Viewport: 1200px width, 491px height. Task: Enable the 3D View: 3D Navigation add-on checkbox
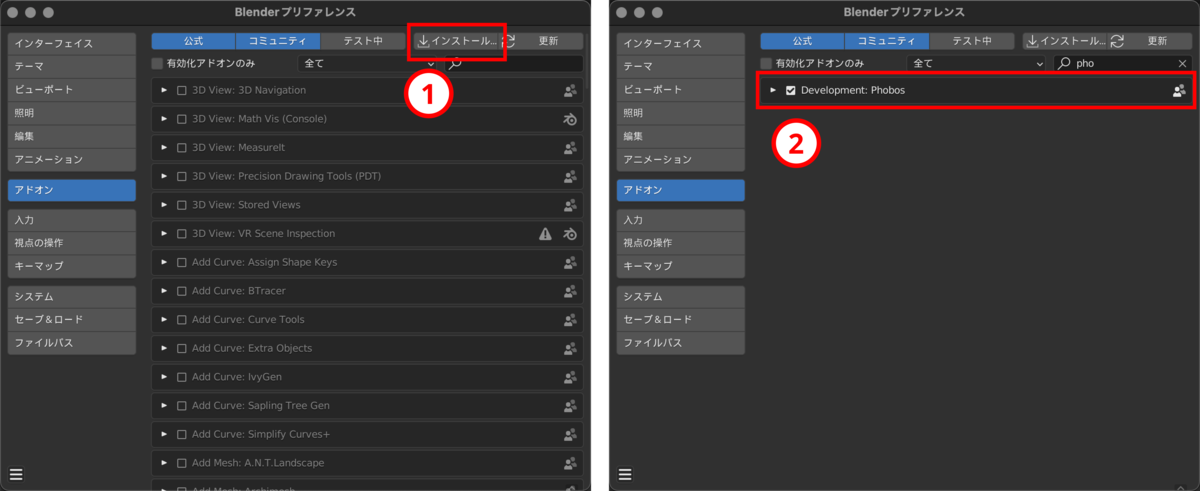(182, 90)
